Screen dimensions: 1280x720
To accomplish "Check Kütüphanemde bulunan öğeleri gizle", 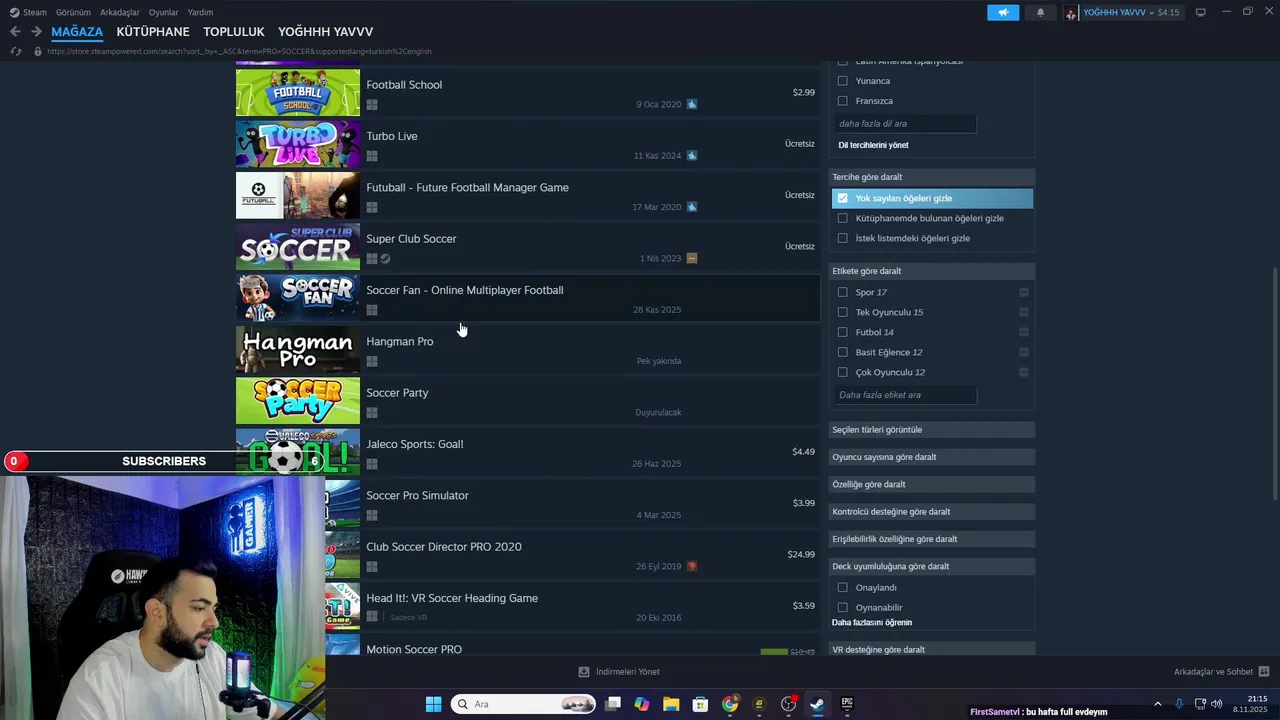I will pyautogui.click(x=842, y=218).
